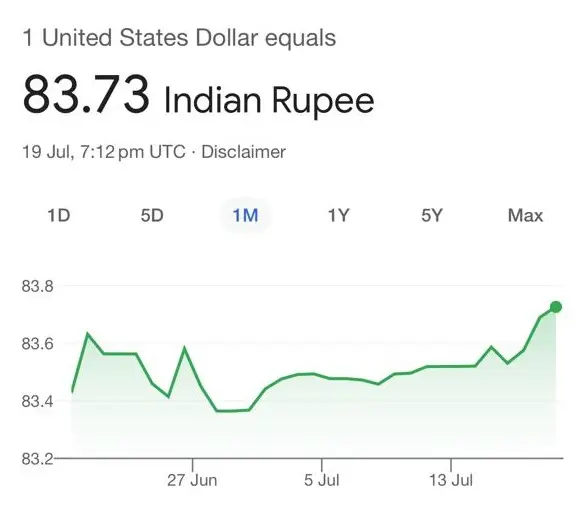576x507 pixels.
Task: Click the lowest flat trough of chart line
Action: click(233, 411)
